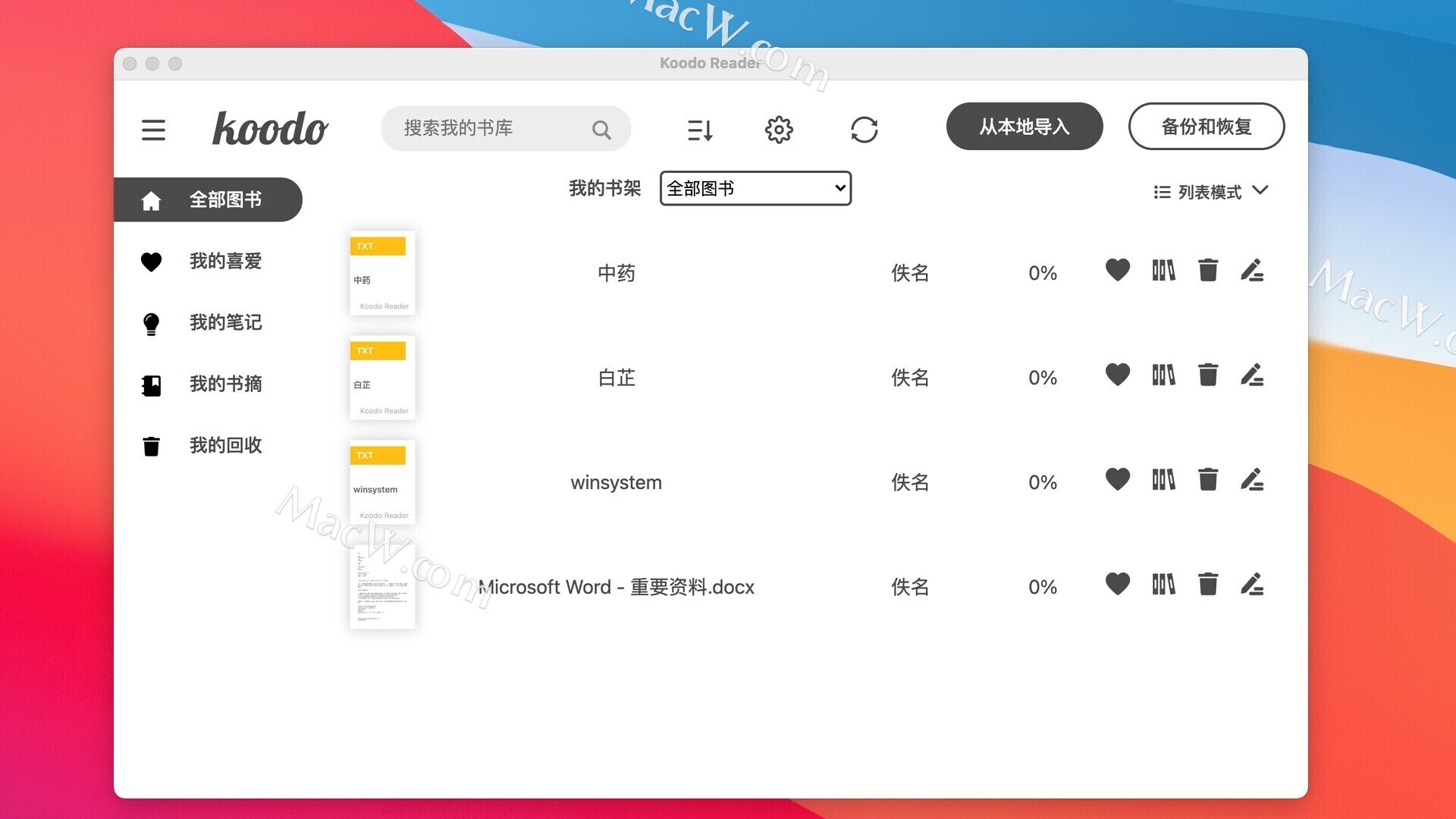This screenshot has width=1456, height=819.
Task: Click the 从本地导入 button
Action: (1025, 127)
